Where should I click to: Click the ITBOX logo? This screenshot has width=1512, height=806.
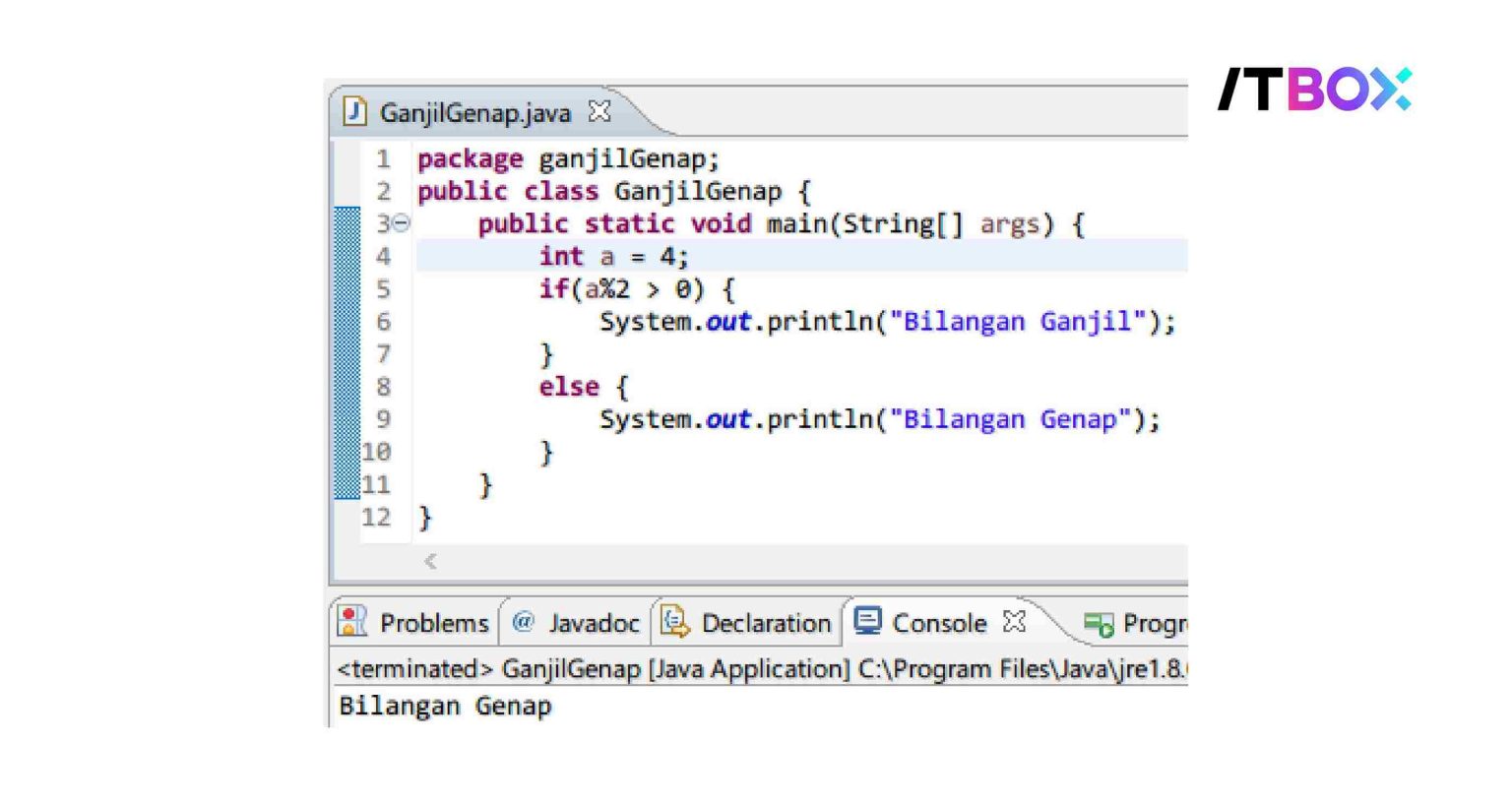coord(1316,89)
